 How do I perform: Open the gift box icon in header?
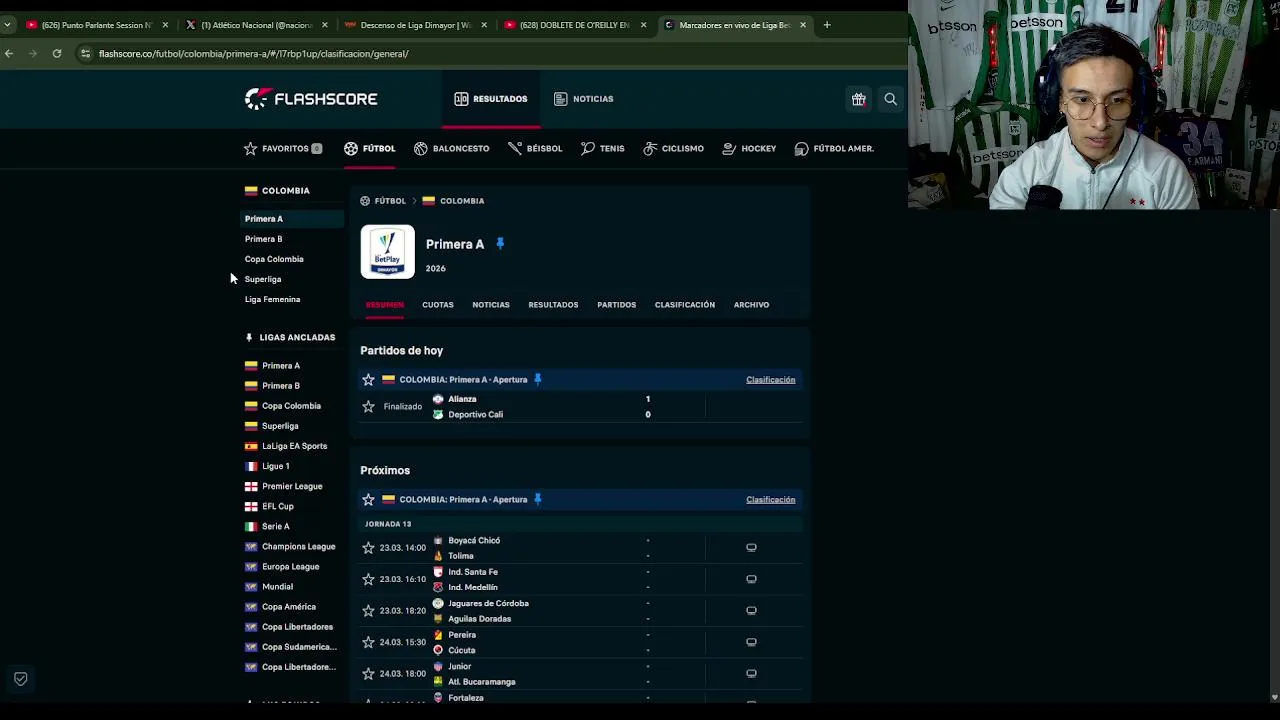858,99
